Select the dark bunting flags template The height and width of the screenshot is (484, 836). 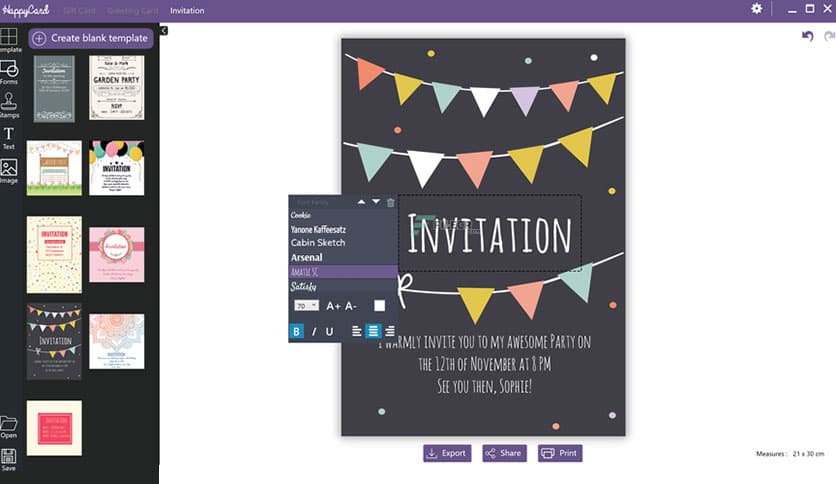54,342
